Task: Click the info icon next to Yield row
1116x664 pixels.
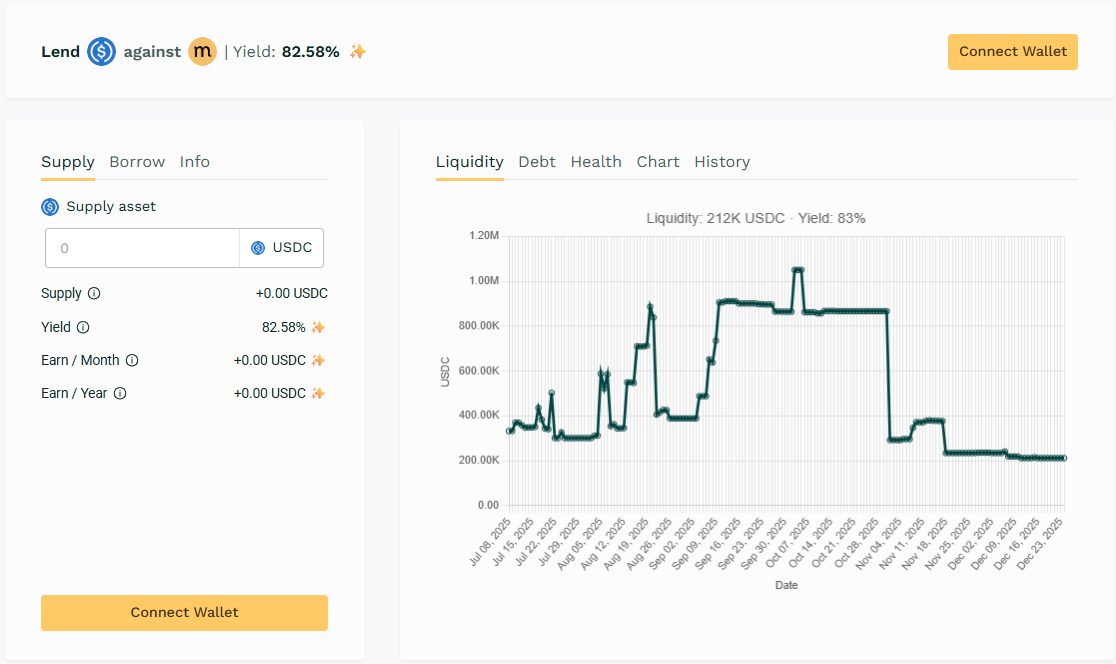Action: coord(83,327)
